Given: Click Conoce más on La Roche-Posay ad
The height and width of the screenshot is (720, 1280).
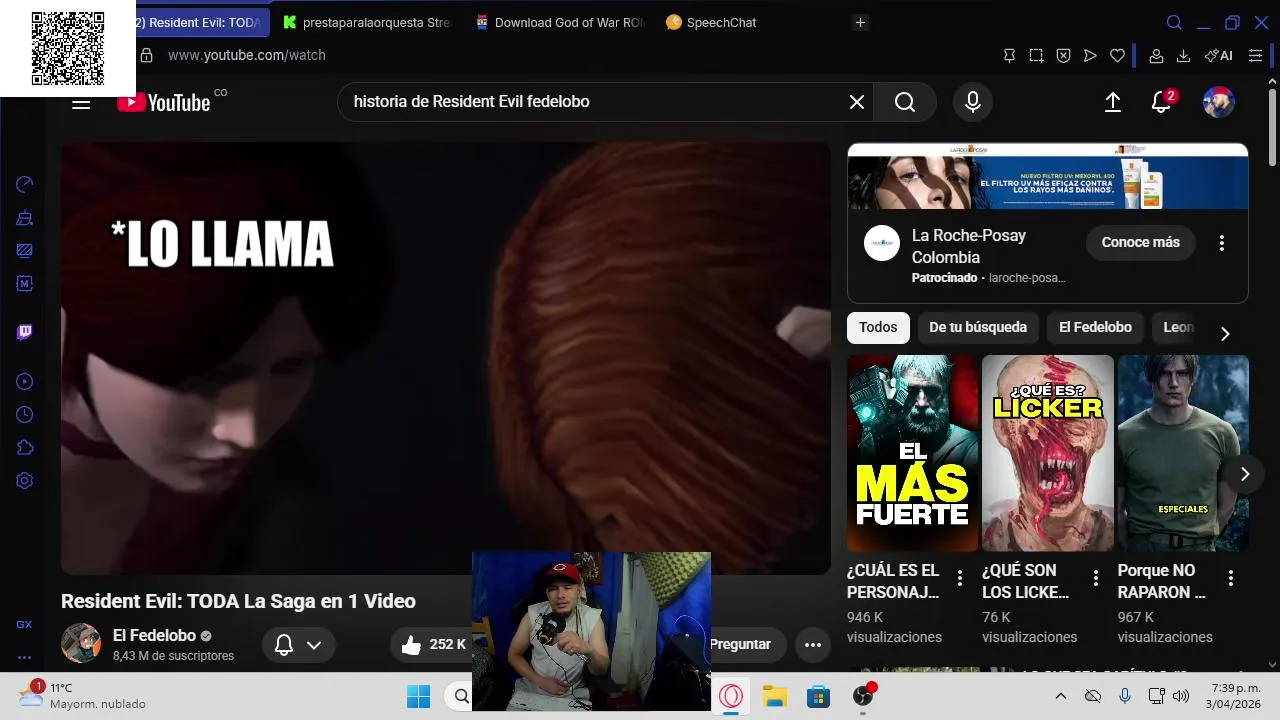Looking at the screenshot, I should pos(1141,242).
